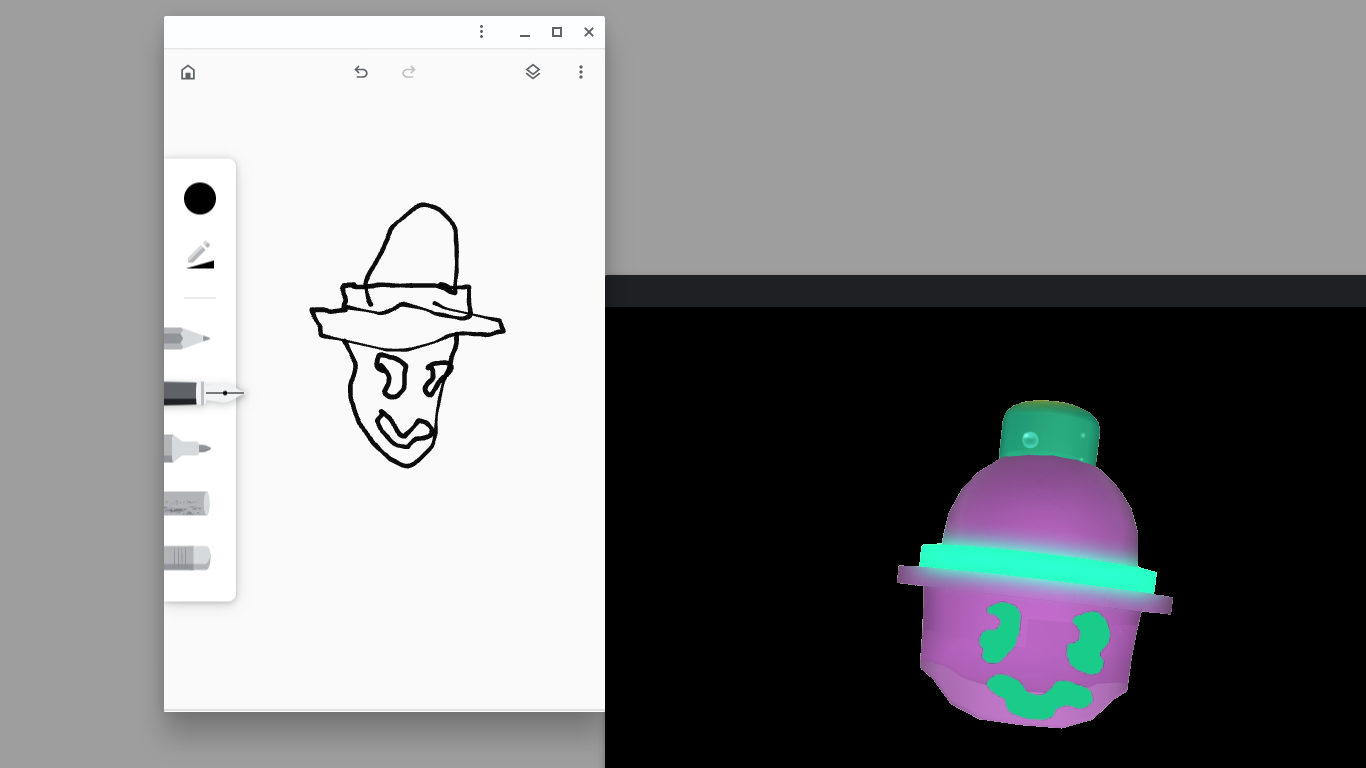Image resolution: width=1366 pixels, height=768 pixels.
Task: Pick the black color swatch
Action: coord(200,198)
